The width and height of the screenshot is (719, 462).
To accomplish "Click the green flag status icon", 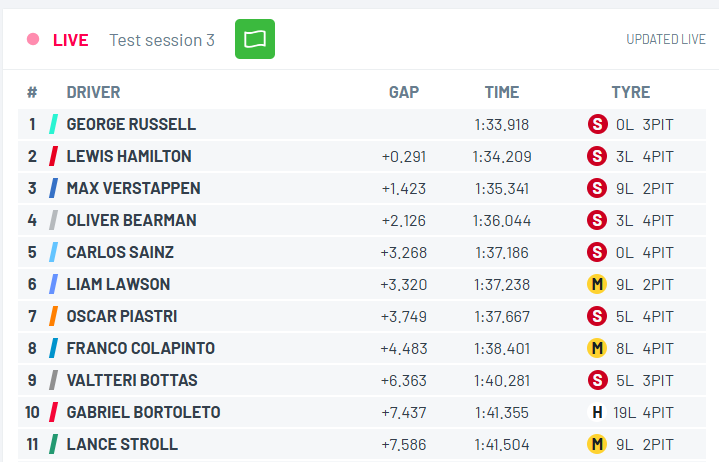I will tap(255, 40).
